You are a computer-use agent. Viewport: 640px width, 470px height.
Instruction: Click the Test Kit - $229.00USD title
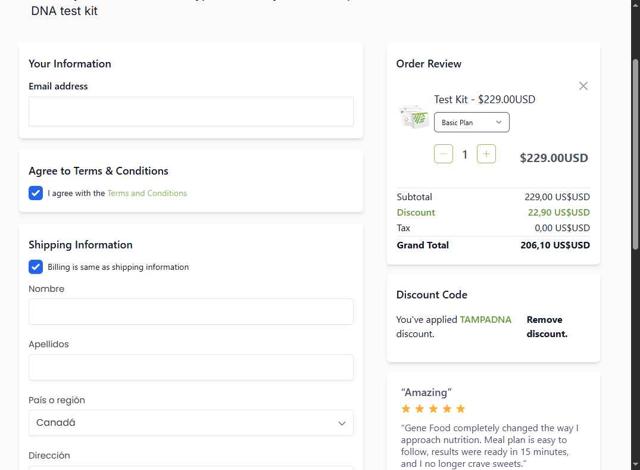[484, 100]
